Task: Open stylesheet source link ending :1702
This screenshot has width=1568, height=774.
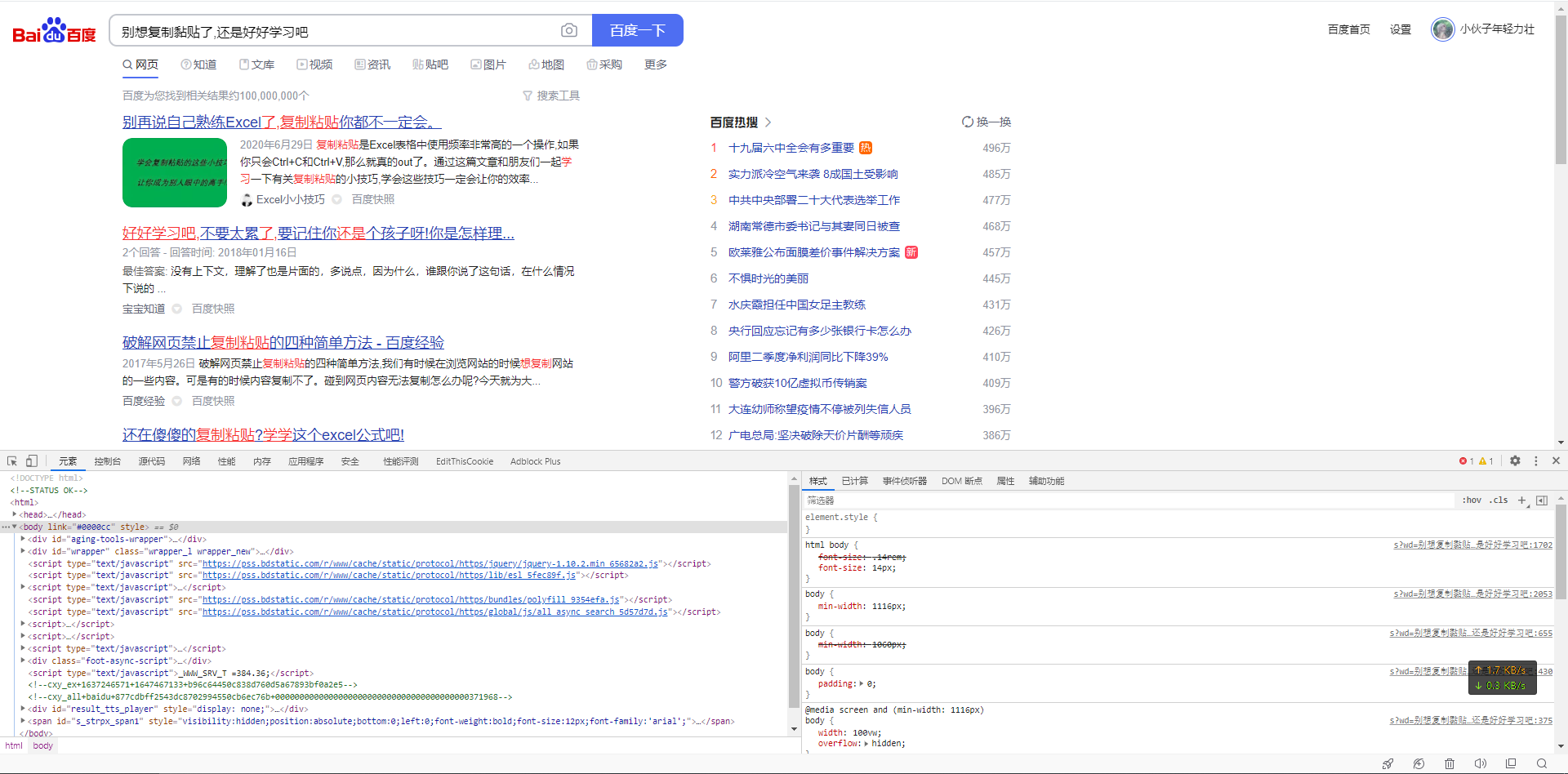Action: [1472, 545]
